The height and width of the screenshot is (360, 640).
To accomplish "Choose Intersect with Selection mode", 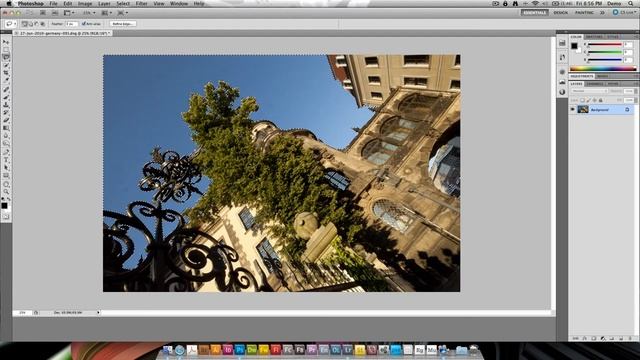I will point(42,24).
